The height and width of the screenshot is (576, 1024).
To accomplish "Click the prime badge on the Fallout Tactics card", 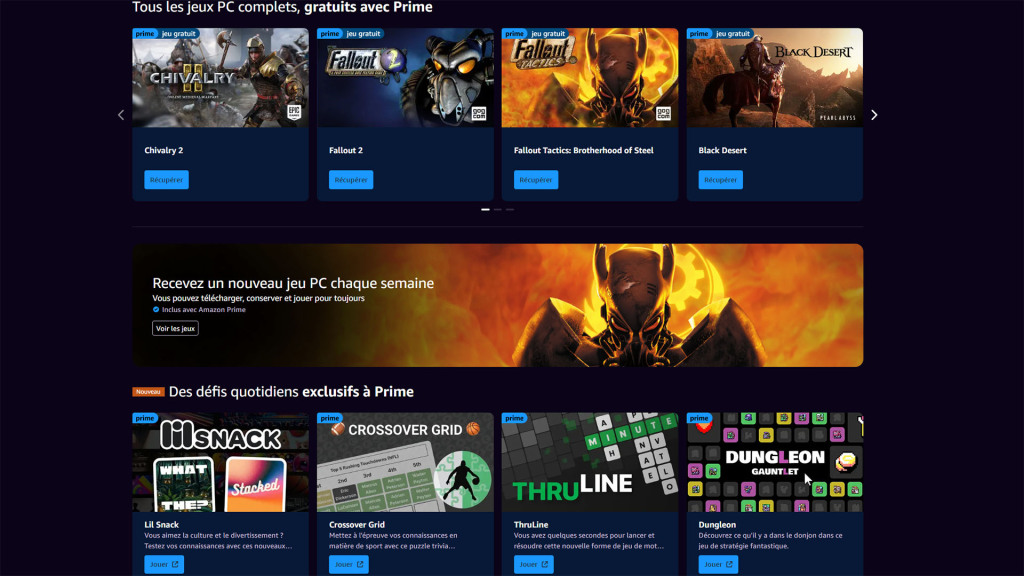I will (515, 33).
